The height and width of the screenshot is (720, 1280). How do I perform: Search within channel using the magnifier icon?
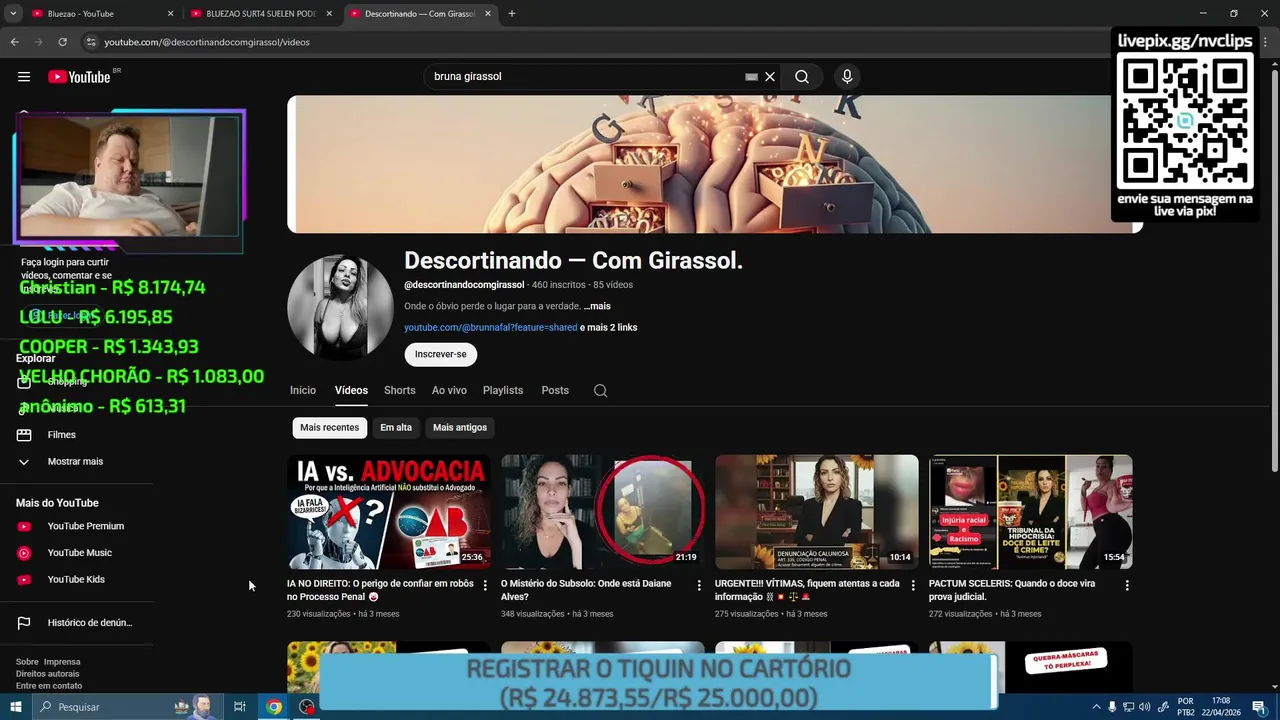coord(600,391)
